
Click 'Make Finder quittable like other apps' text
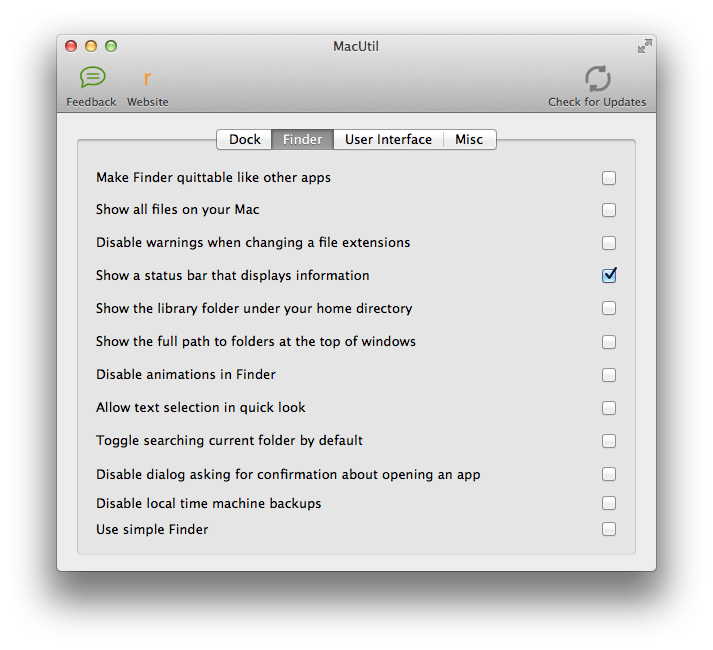pyautogui.click(x=213, y=177)
